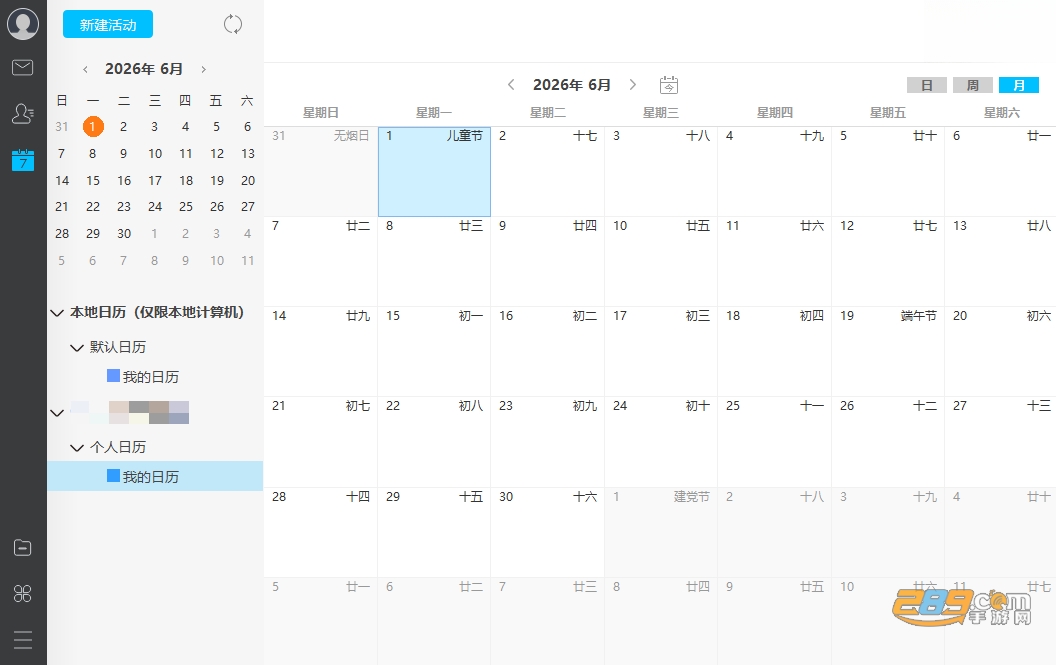Collapse the 默认日历 group

tap(77, 348)
